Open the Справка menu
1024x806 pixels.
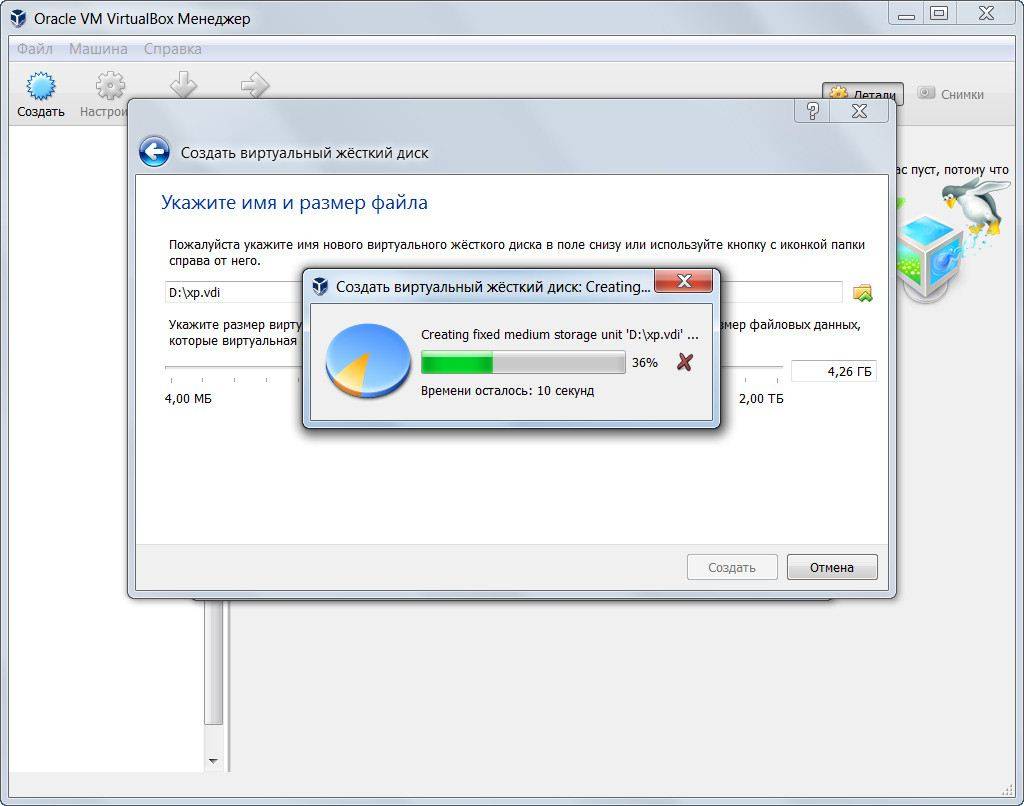172,49
